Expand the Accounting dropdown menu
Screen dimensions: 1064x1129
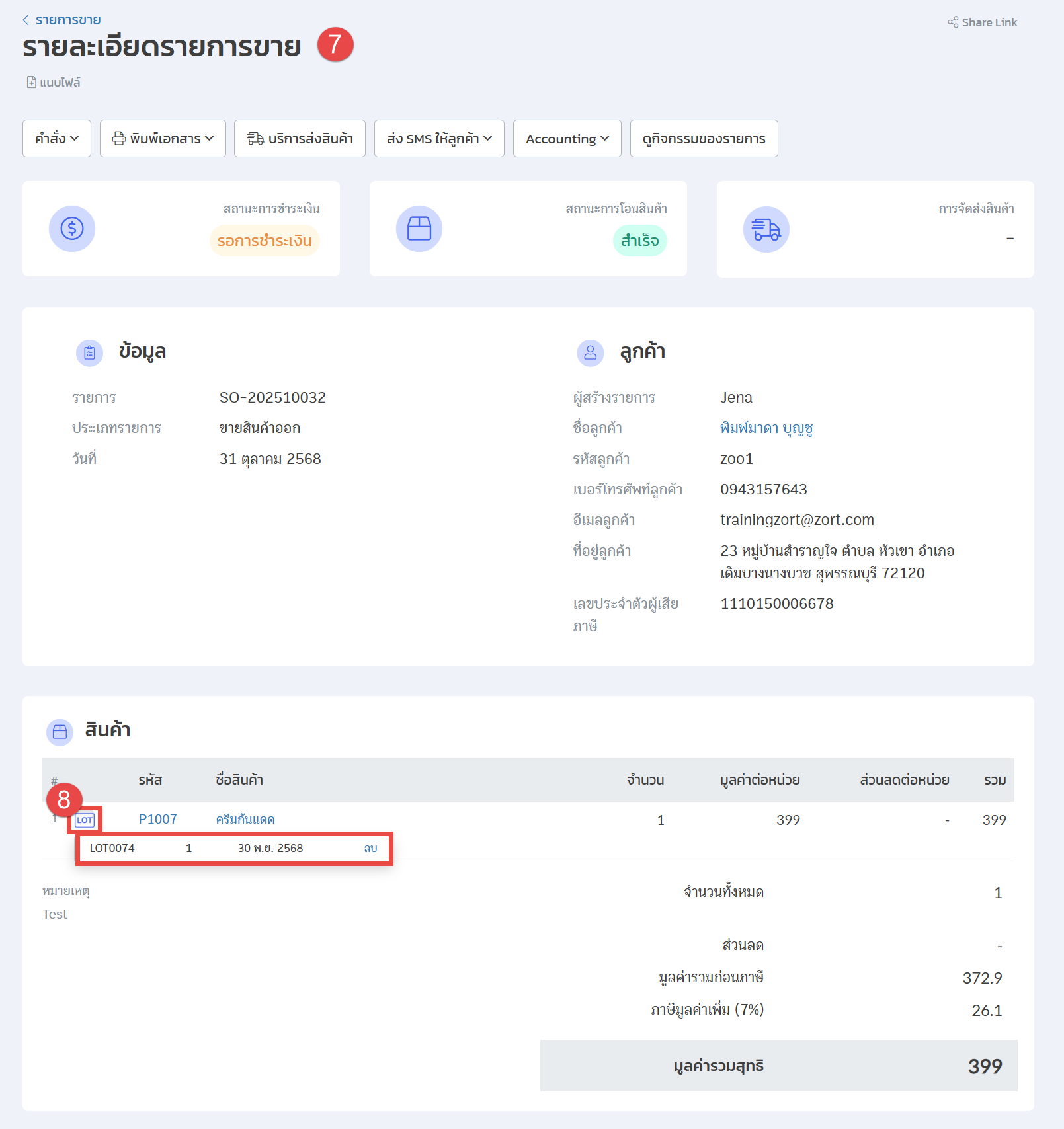click(x=567, y=139)
